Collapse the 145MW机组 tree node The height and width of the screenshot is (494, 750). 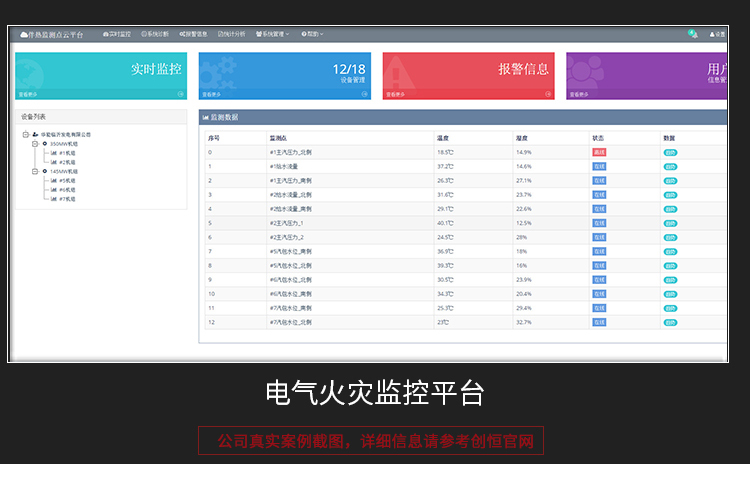tap(35, 171)
